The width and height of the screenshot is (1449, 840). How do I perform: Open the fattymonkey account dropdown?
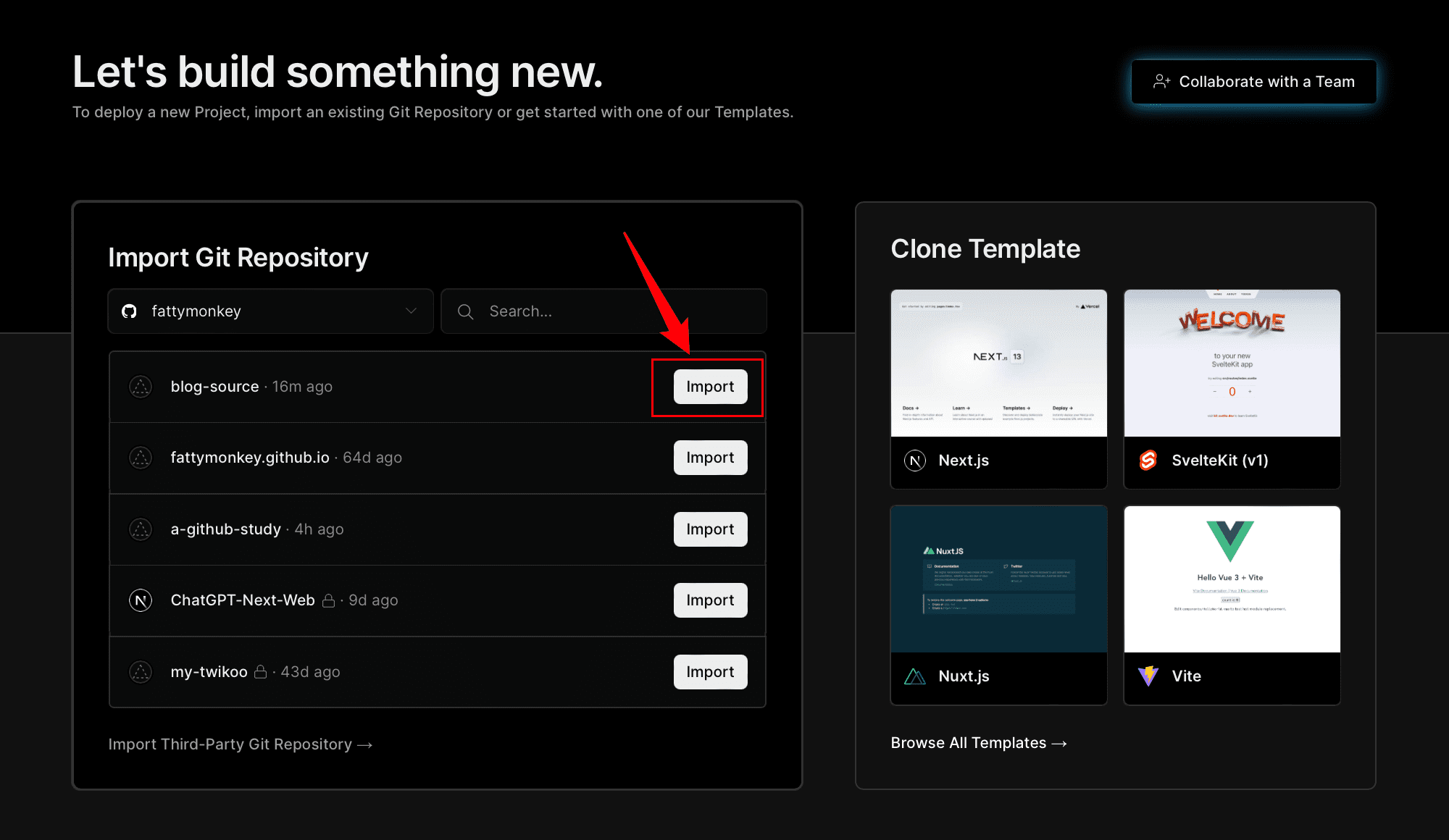coord(271,311)
